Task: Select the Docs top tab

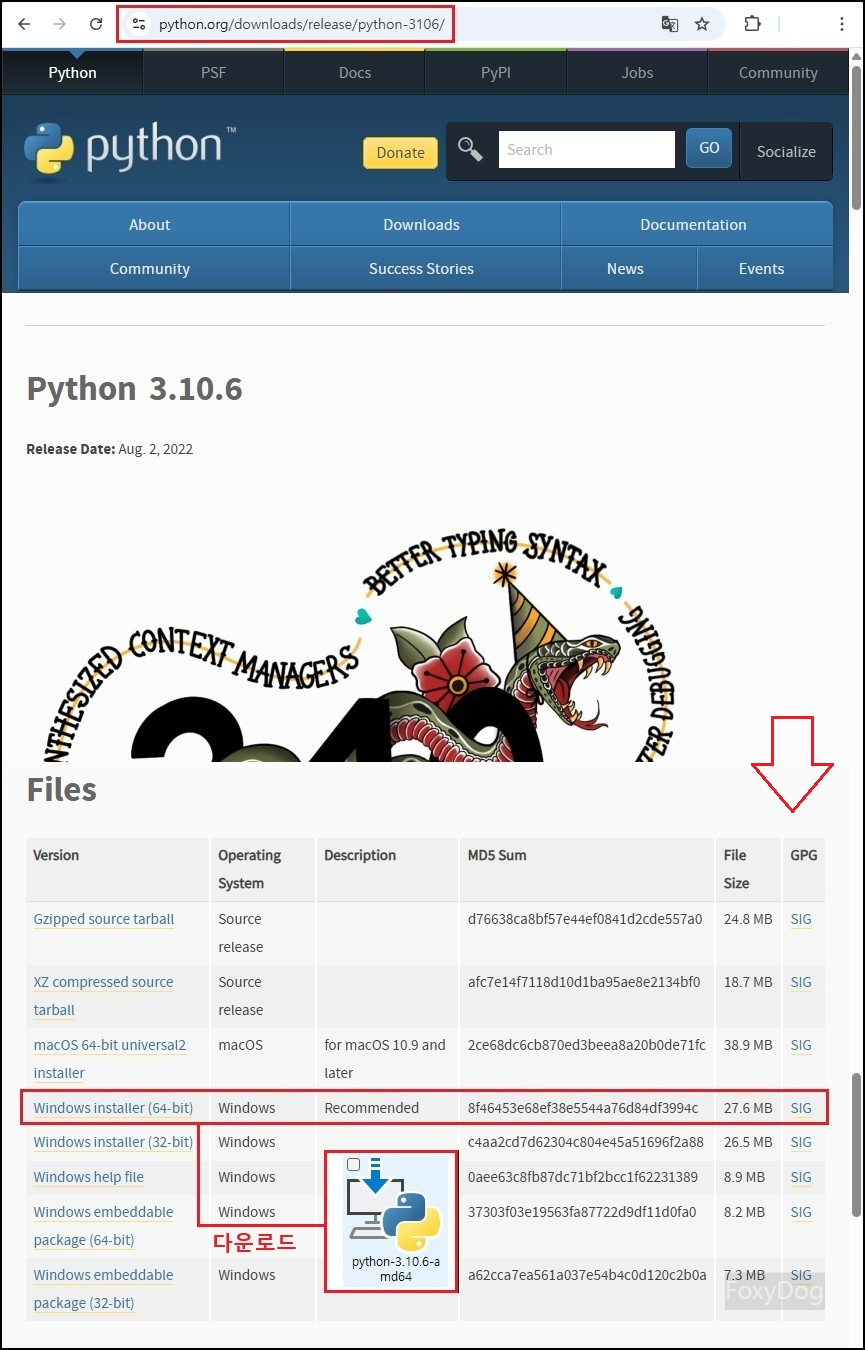Action: click(x=355, y=73)
